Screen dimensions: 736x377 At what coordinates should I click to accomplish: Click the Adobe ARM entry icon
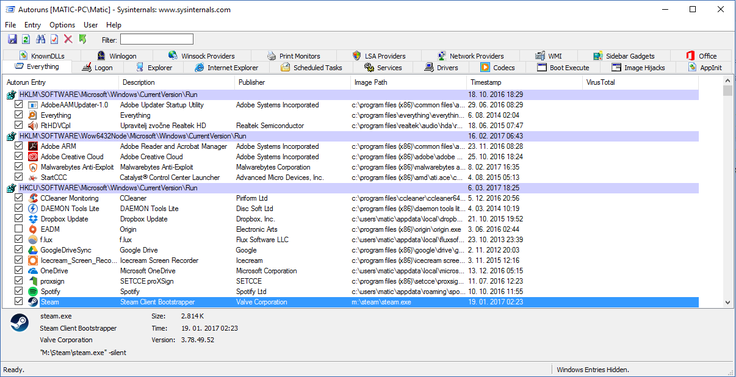coord(32,146)
